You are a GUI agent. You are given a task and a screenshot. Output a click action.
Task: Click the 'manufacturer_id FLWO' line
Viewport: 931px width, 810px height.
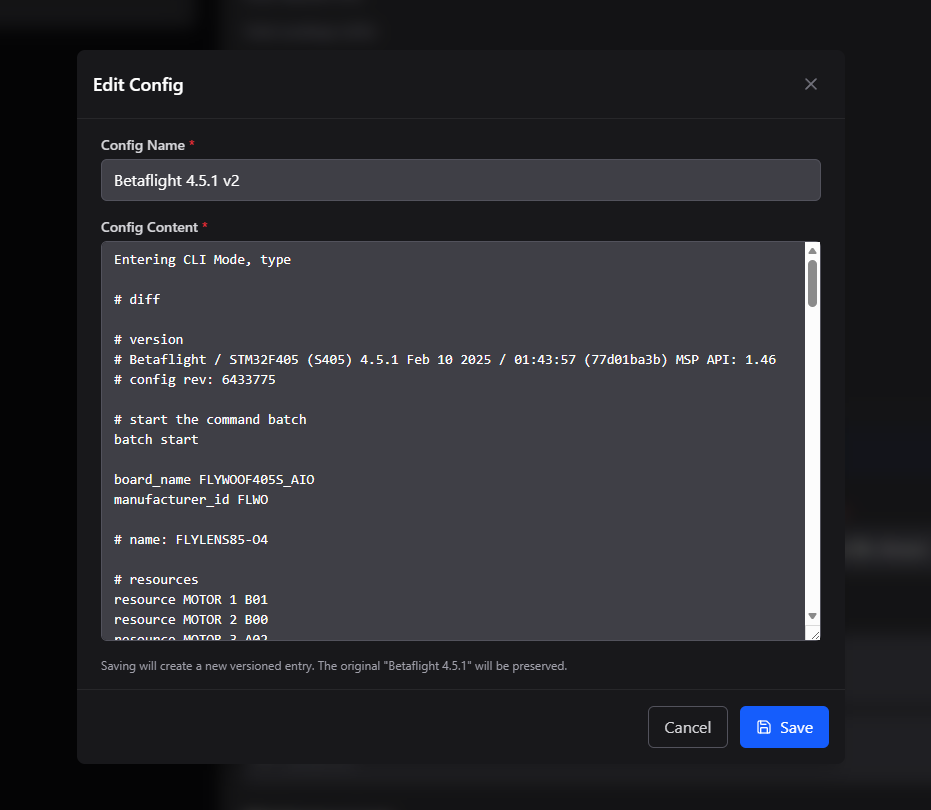click(x=191, y=499)
